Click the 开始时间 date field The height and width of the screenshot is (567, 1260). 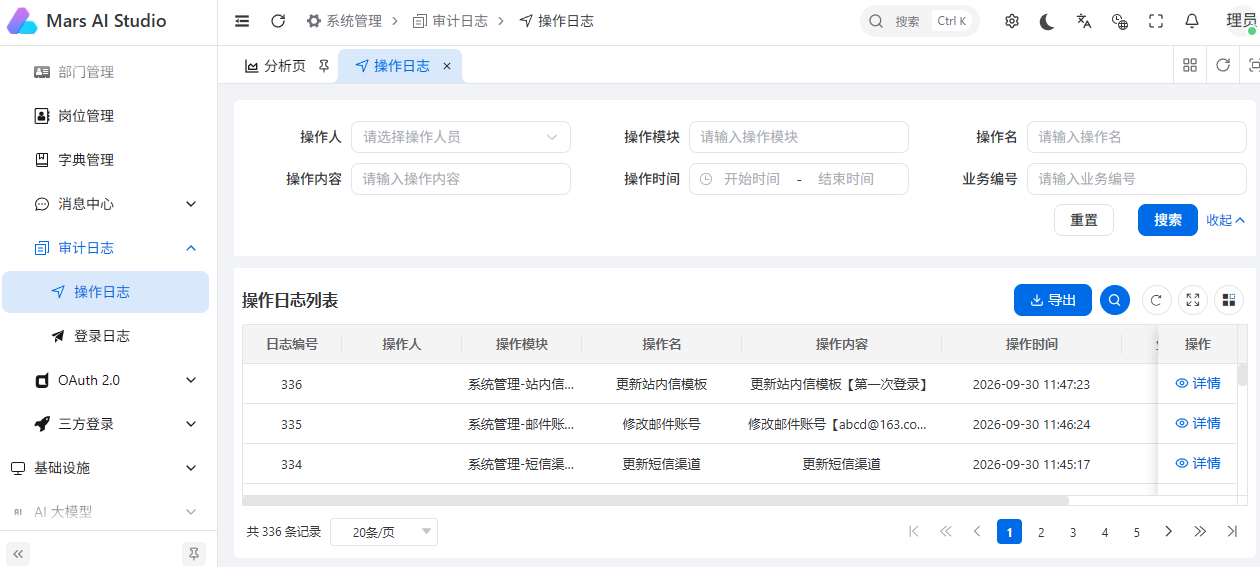751,179
